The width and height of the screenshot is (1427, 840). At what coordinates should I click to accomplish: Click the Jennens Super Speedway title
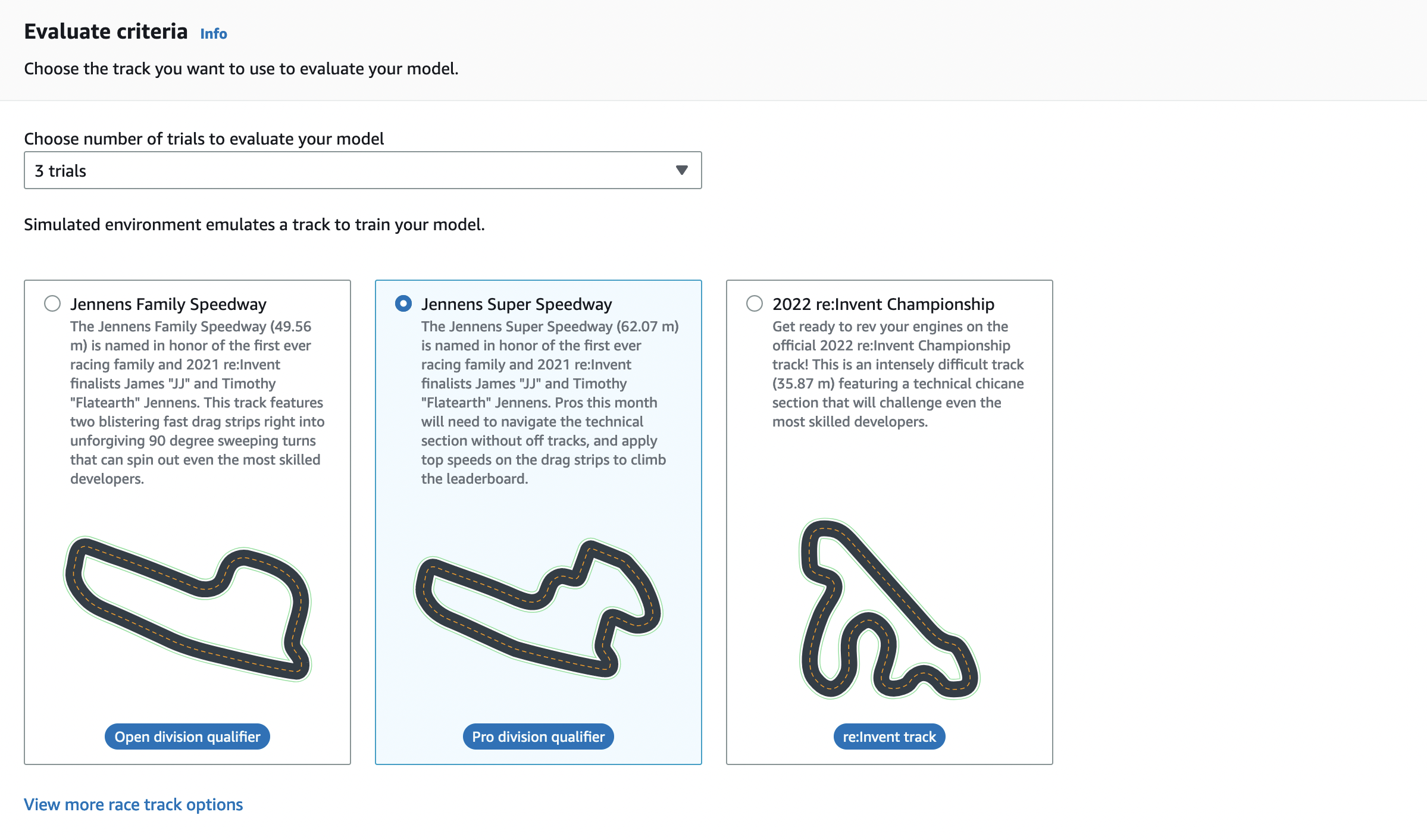(517, 304)
